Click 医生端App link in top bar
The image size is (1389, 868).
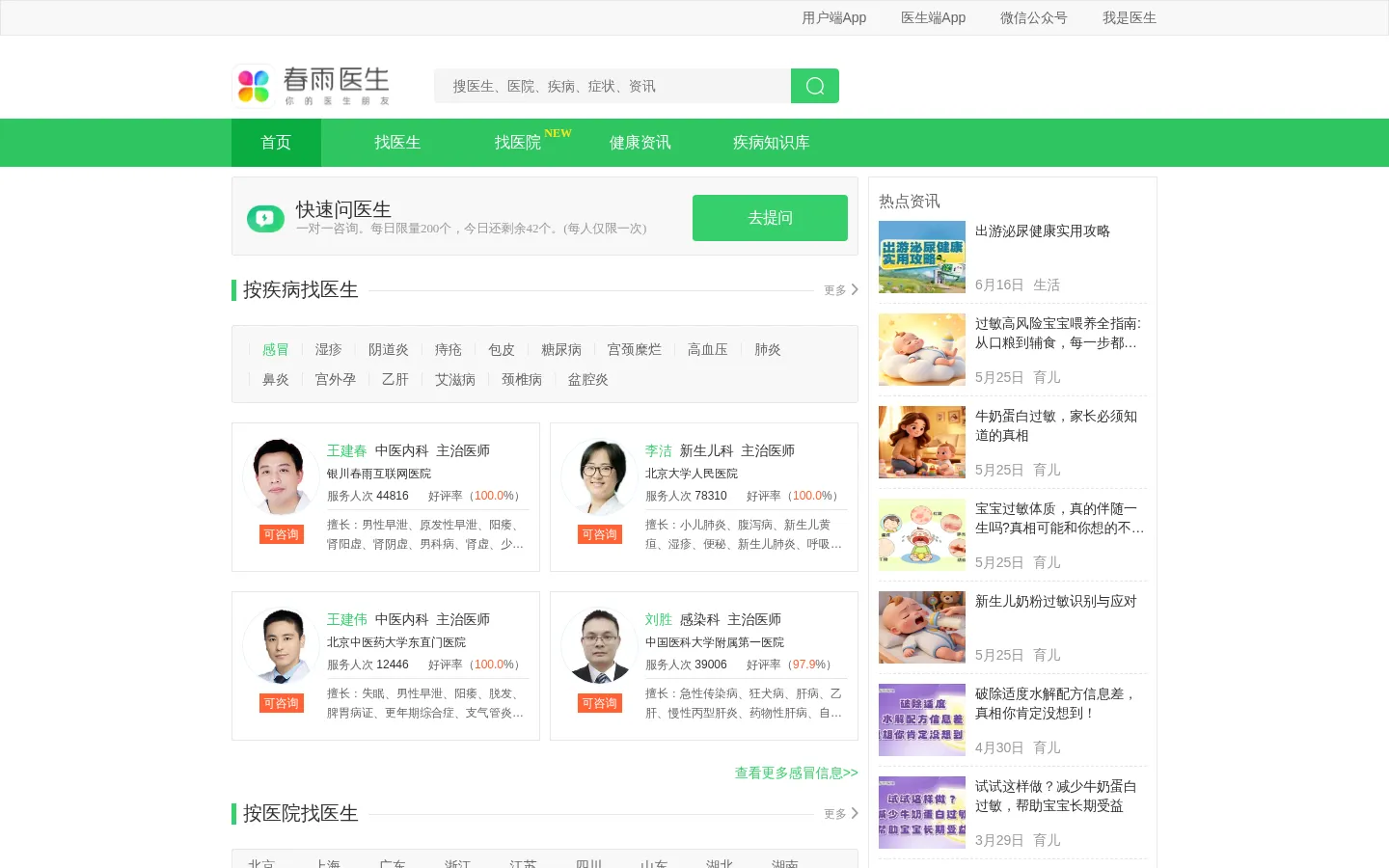pos(934,17)
